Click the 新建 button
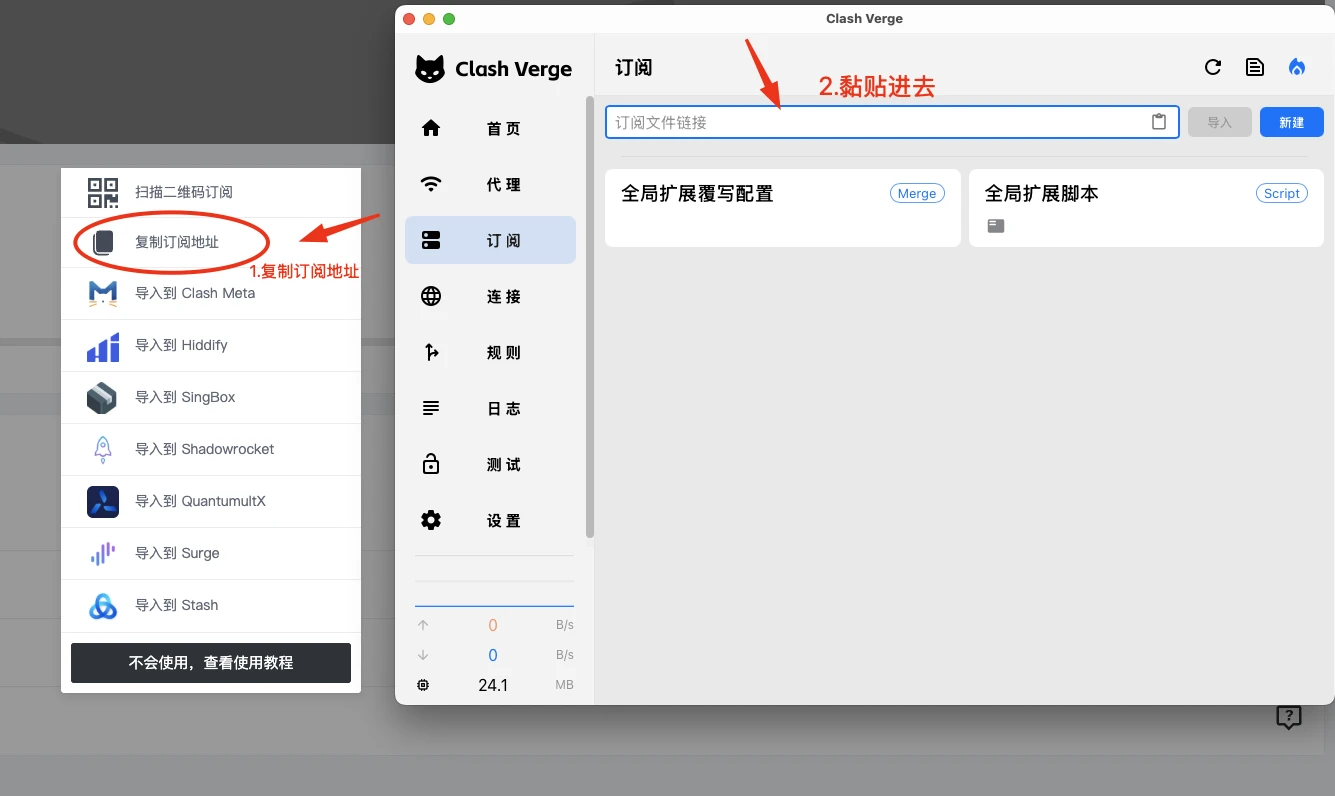 pos(1291,121)
